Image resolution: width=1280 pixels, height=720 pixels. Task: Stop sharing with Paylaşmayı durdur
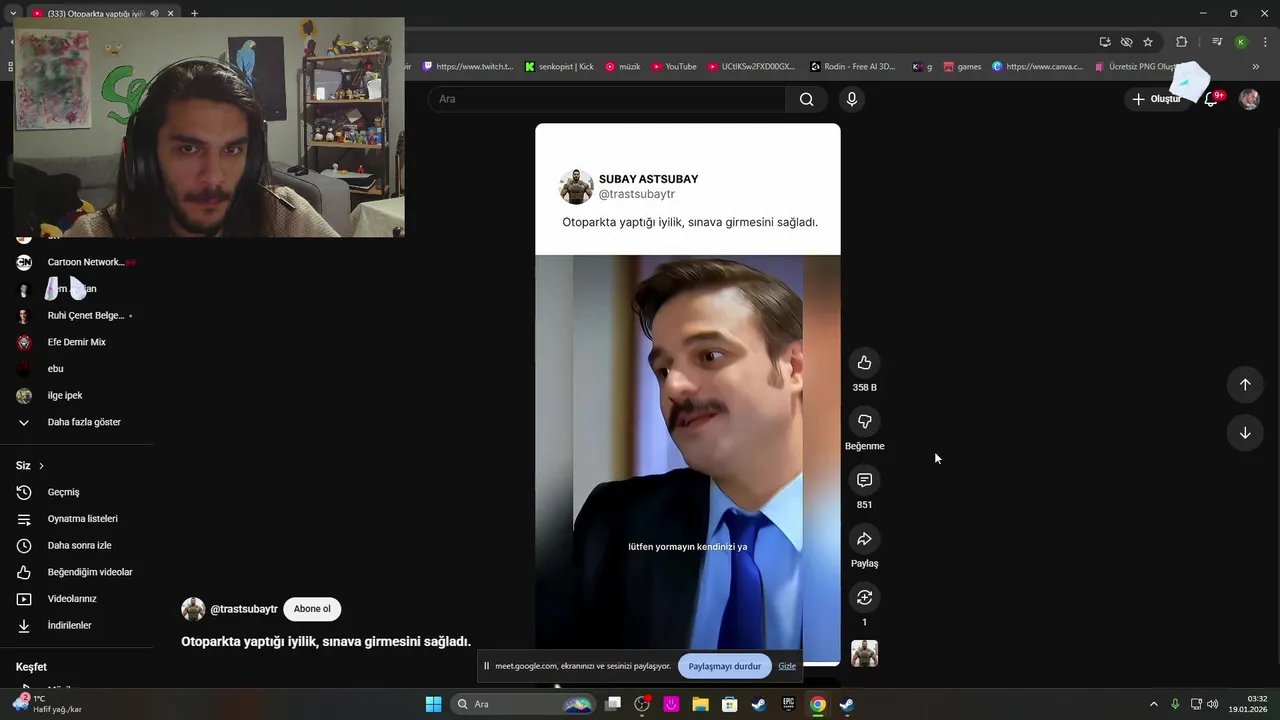point(724,666)
